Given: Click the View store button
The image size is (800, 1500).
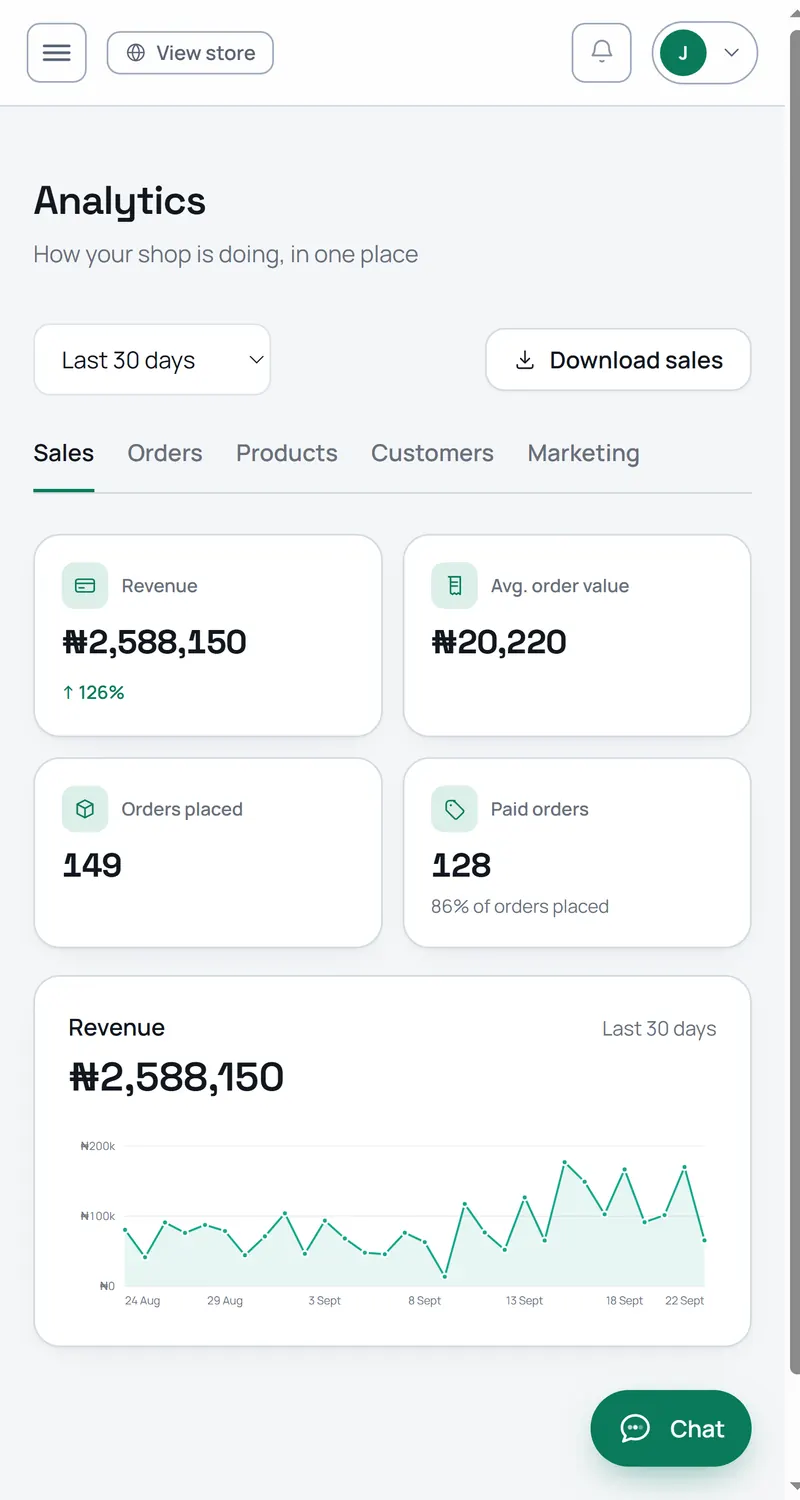Looking at the screenshot, I should (x=190, y=53).
